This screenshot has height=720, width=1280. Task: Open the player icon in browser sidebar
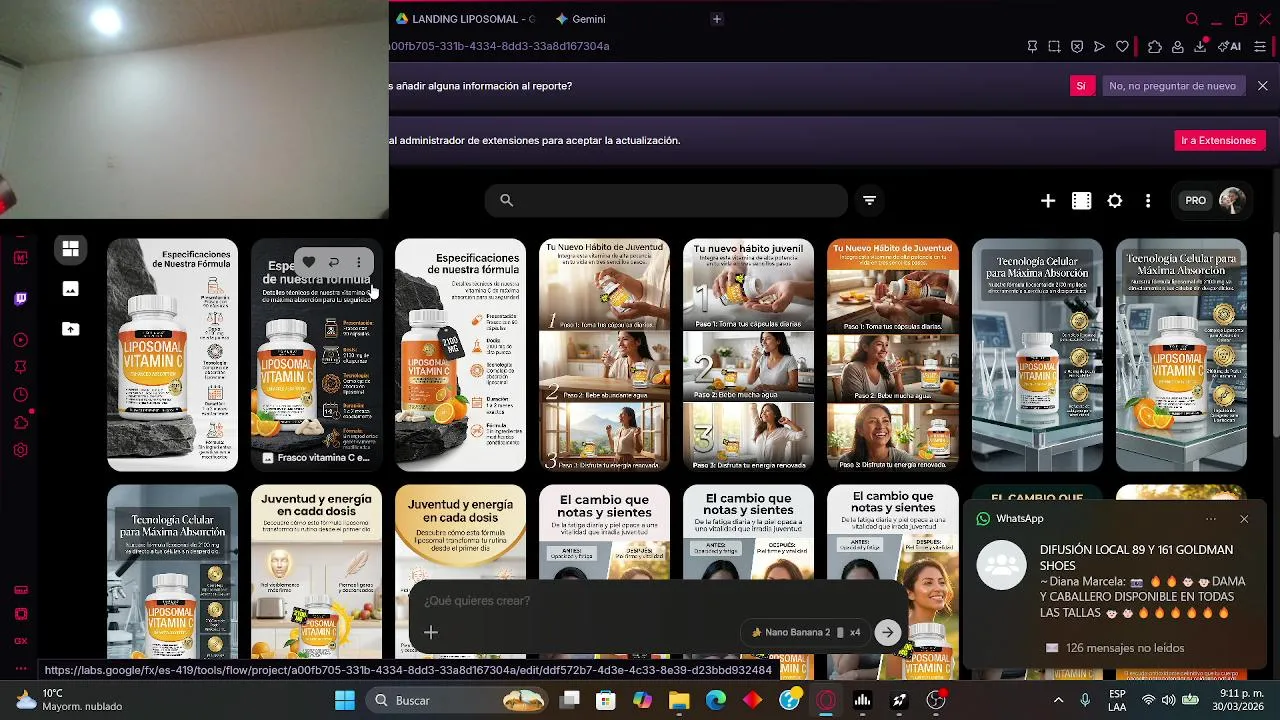(21, 340)
